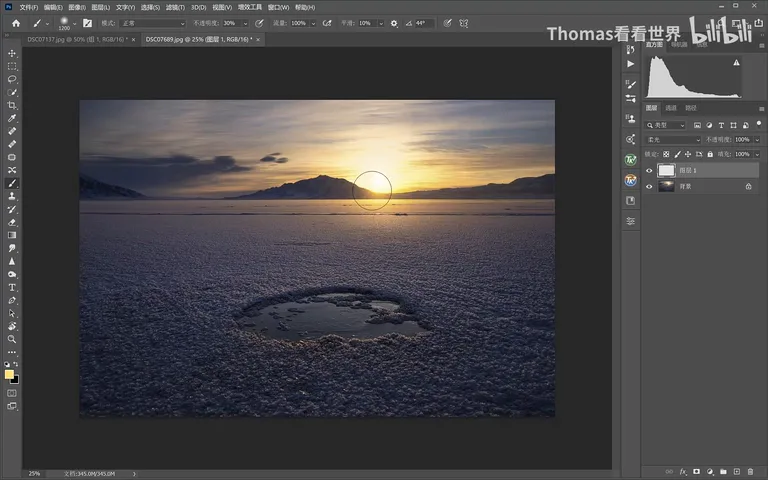Open the History panel icon

click(x=630, y=49)
